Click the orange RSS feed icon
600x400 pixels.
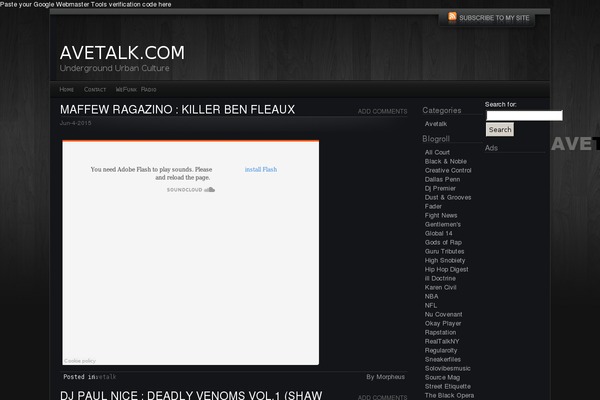452,16
